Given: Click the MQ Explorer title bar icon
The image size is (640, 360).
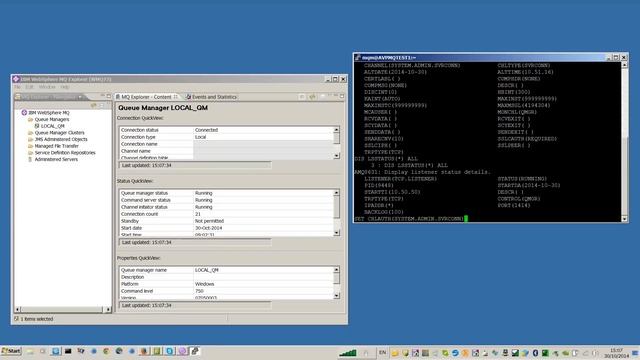Looking at the screenshot, I should pyautogui.click(x=16, y=79).
